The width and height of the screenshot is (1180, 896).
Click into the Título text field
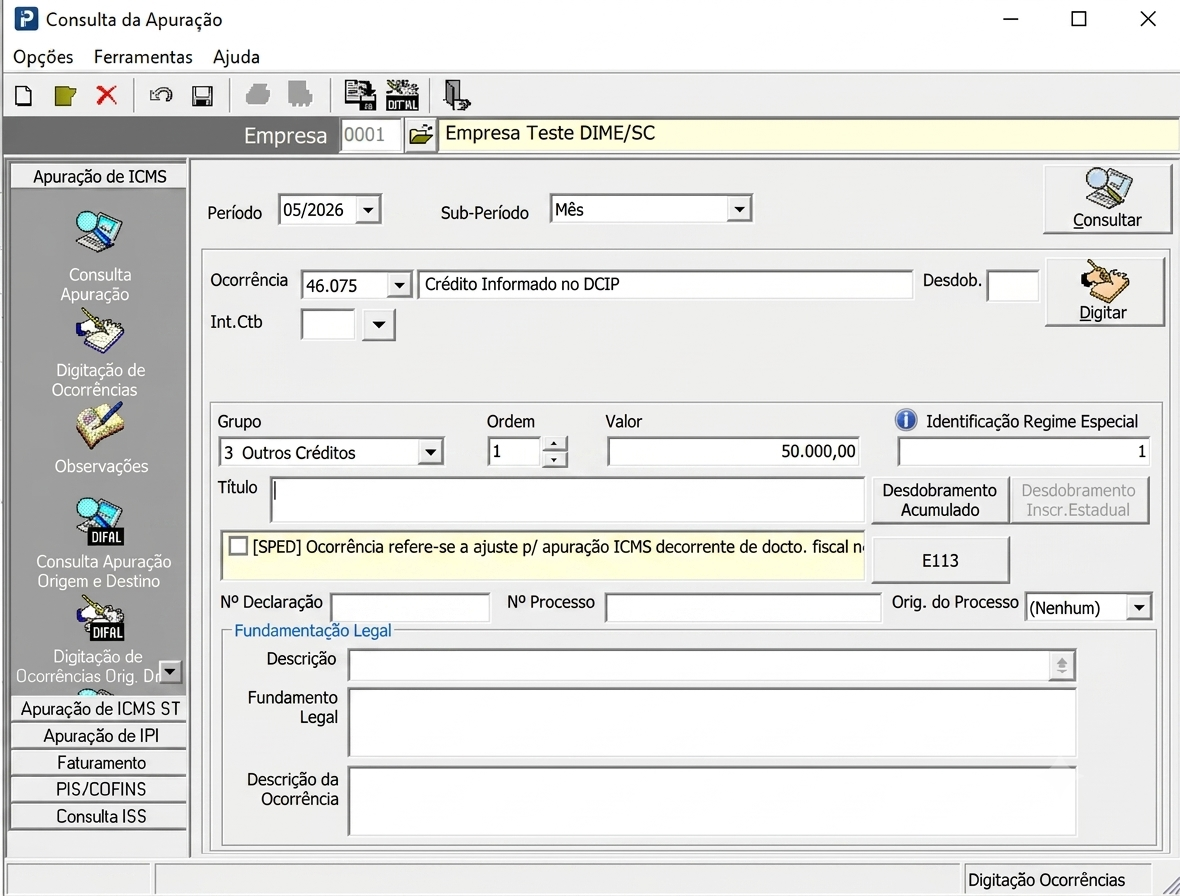567,500
